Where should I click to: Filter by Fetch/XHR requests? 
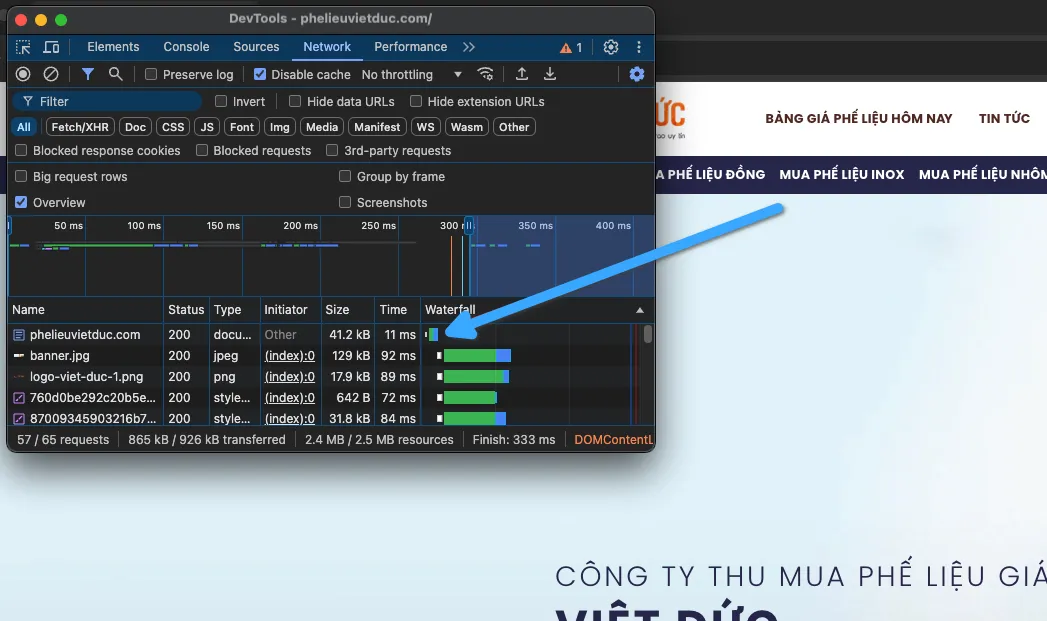pos(79,127)
